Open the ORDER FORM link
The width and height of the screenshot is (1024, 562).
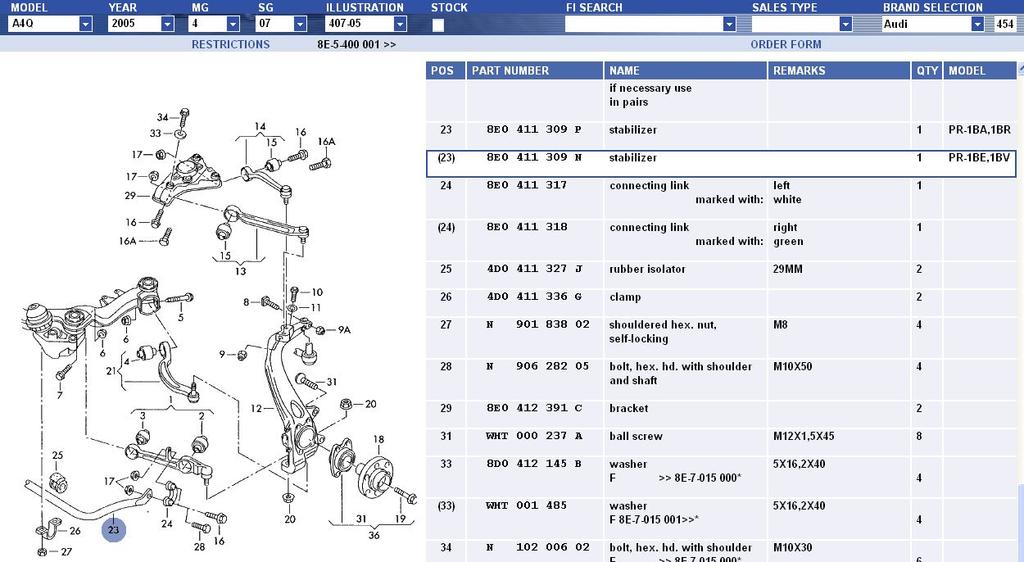(785, 45)
